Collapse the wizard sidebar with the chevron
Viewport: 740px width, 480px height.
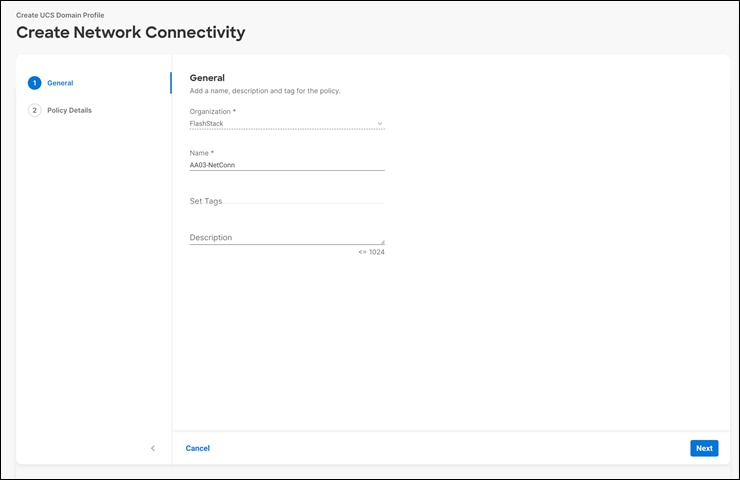tap(152, 448)
